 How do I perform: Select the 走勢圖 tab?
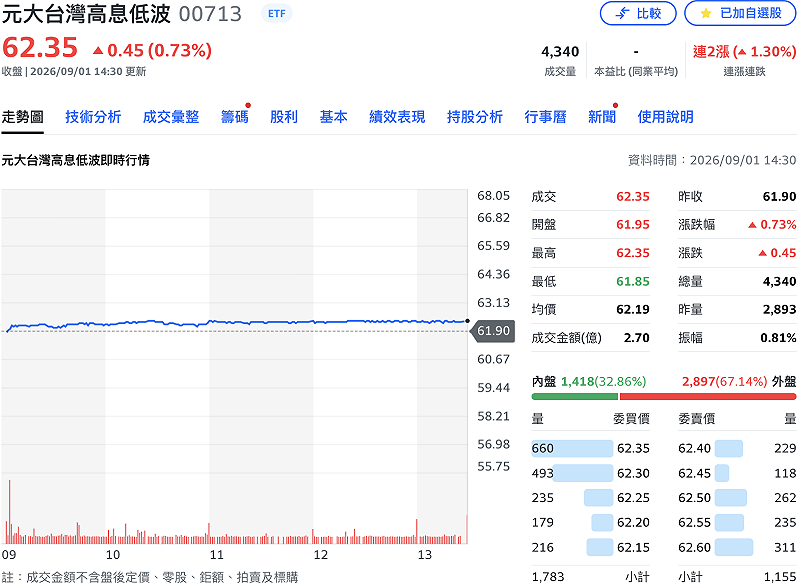click(x=22, y=117)
